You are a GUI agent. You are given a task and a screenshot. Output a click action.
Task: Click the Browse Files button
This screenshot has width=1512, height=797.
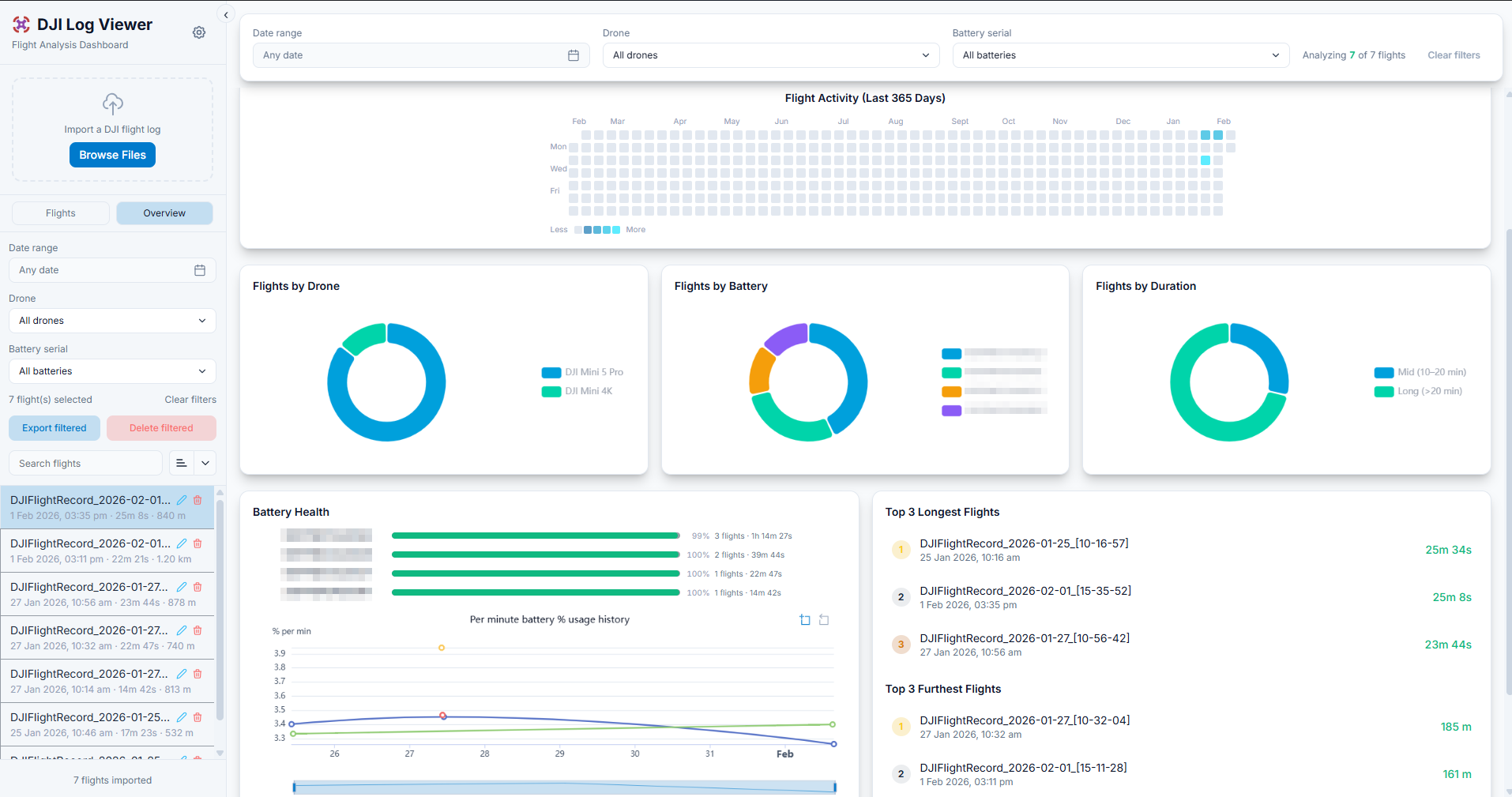click(x=112, y=155)
